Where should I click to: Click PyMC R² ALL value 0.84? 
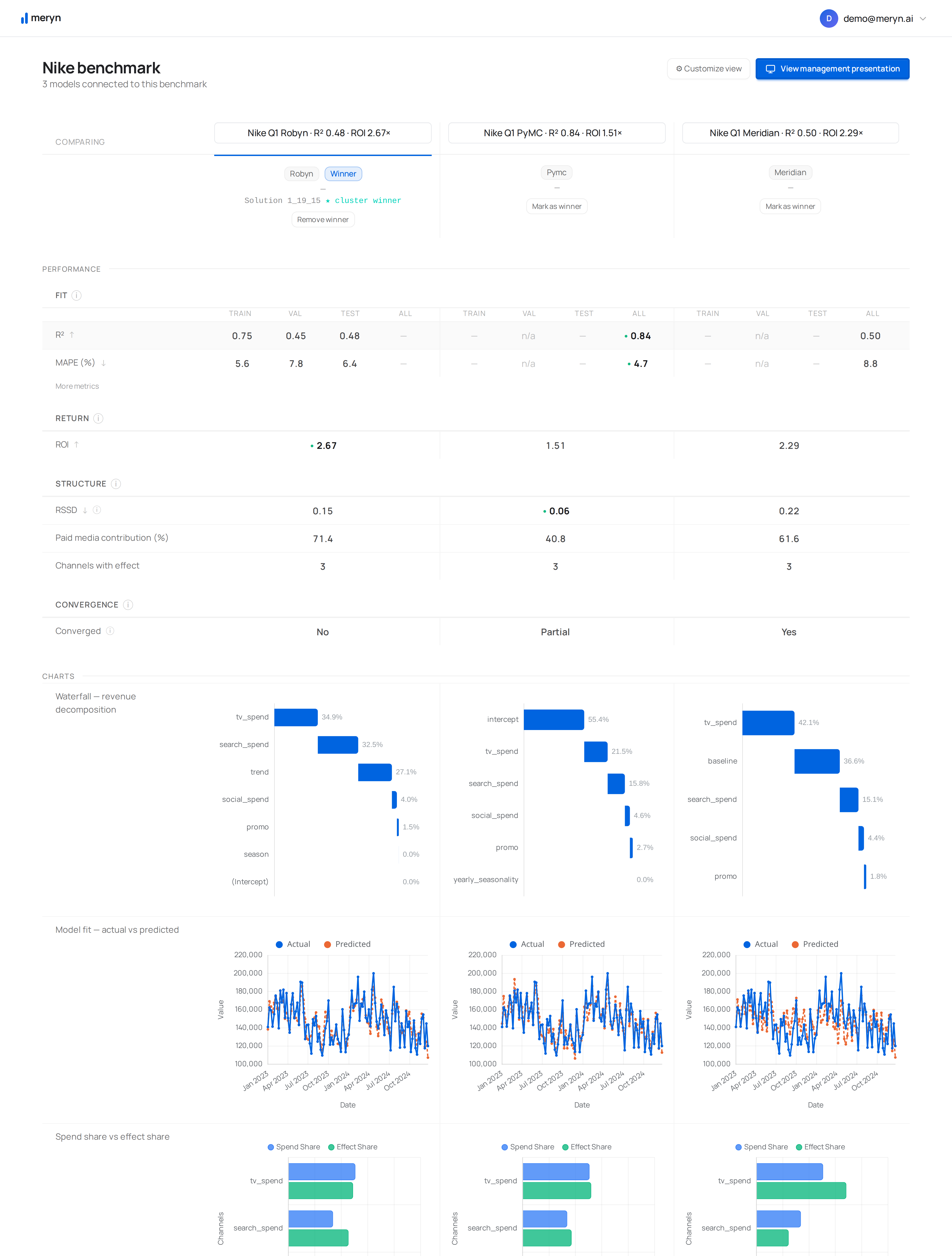pyautogui.click(x=641, y=336)
